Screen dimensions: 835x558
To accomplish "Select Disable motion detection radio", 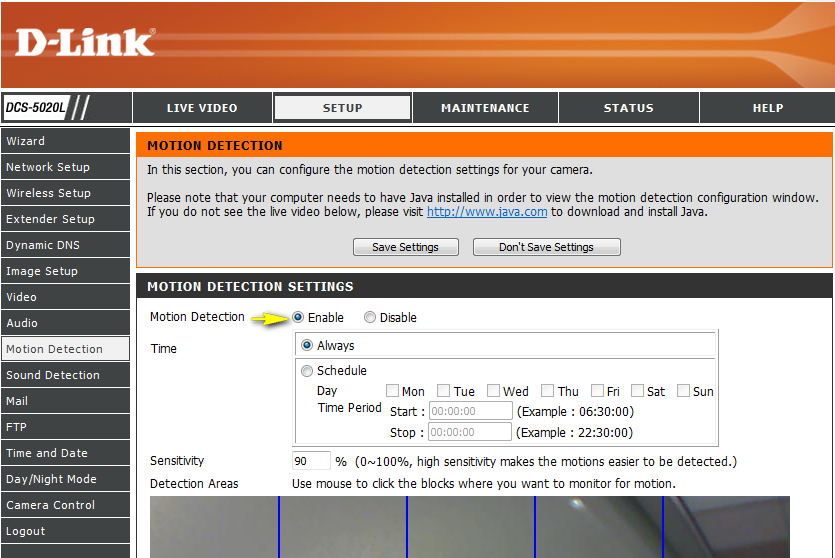I will [370, 317].
